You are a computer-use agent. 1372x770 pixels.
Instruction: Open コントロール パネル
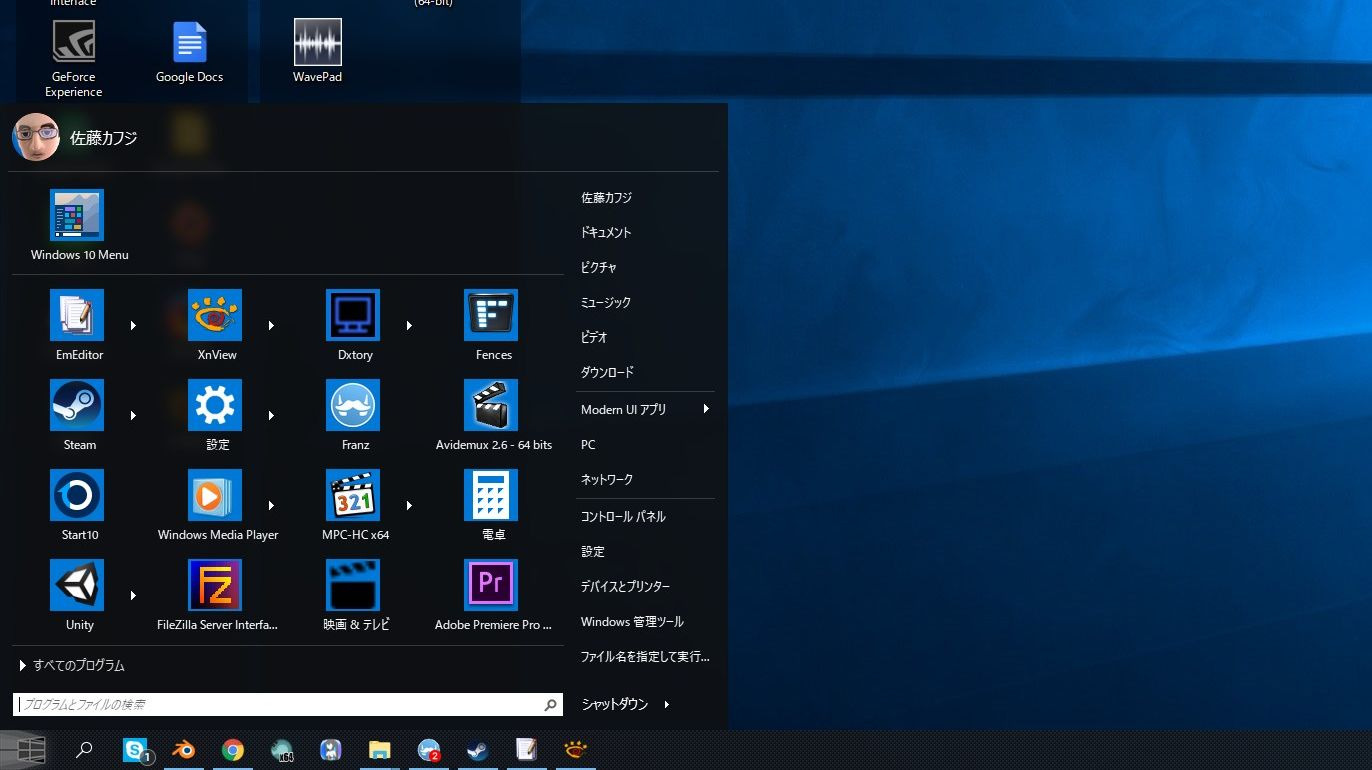click(623, 517)
